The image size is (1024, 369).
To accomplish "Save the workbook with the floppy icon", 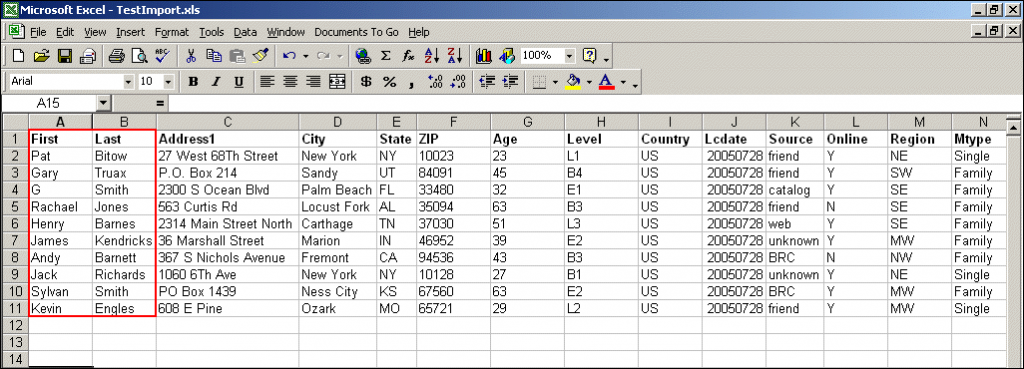I will [x=65, y=56].
